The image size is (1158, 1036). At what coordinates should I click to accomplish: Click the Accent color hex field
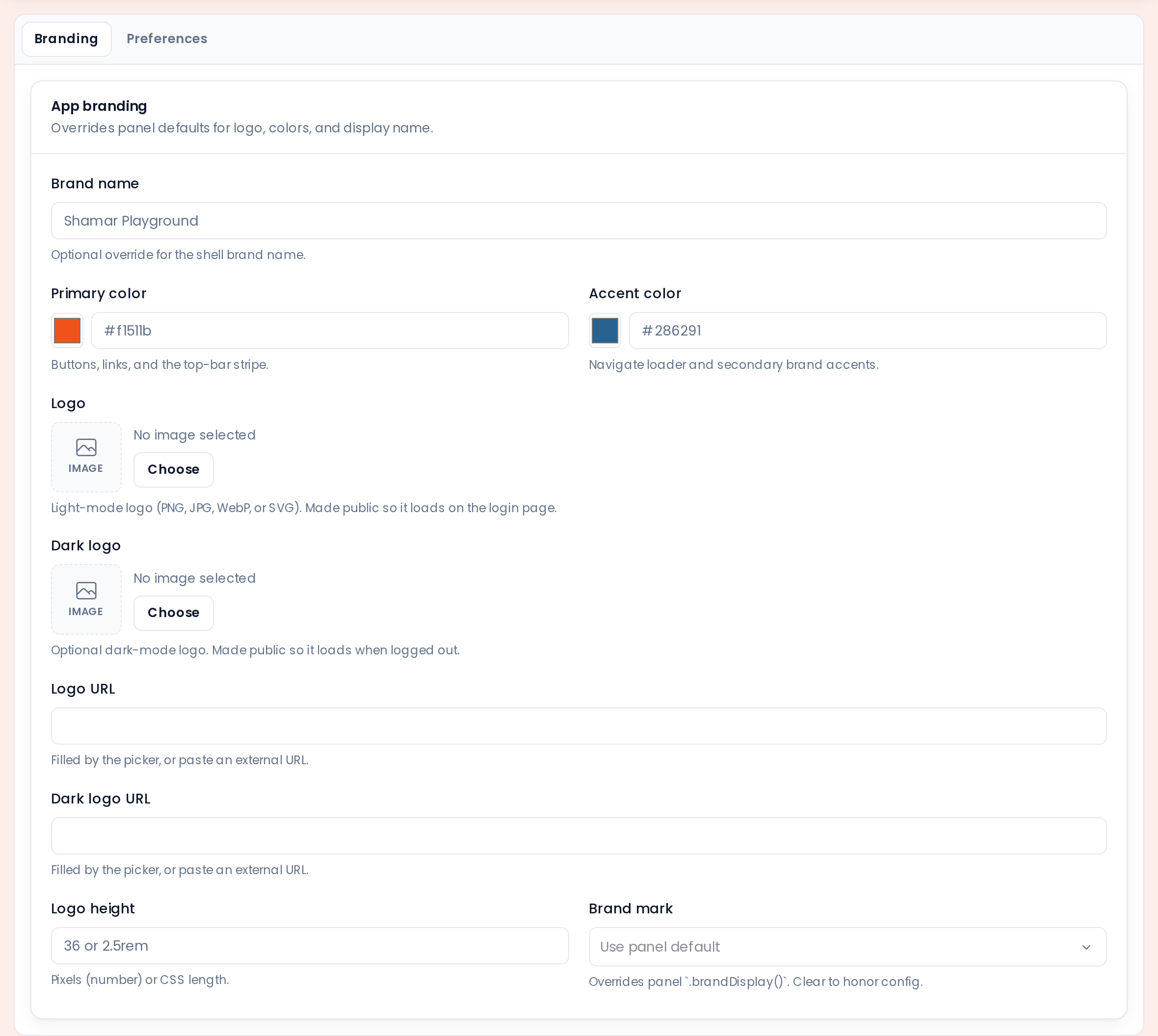867,331
